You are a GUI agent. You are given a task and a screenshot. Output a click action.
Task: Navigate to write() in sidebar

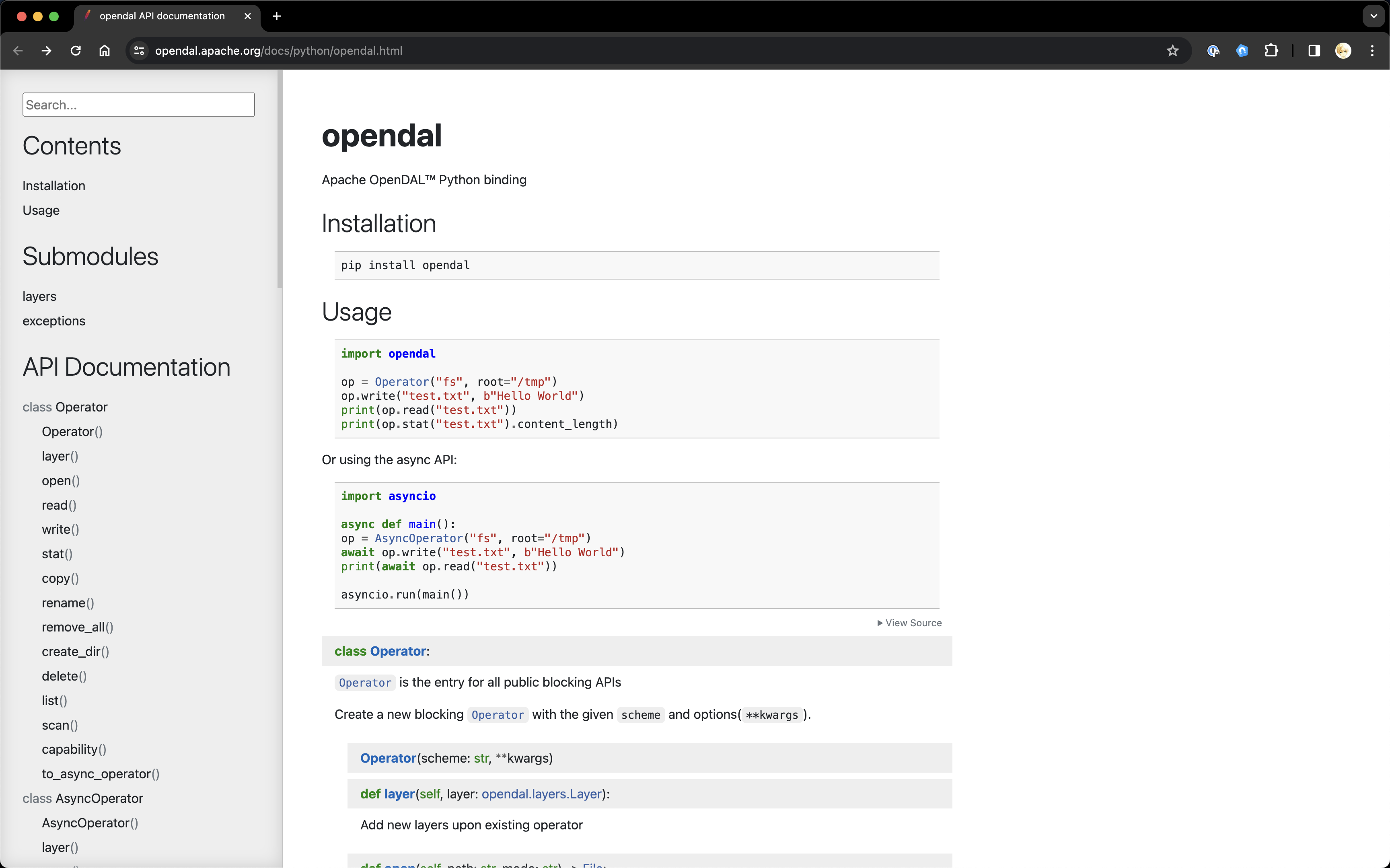click(60, 529)
